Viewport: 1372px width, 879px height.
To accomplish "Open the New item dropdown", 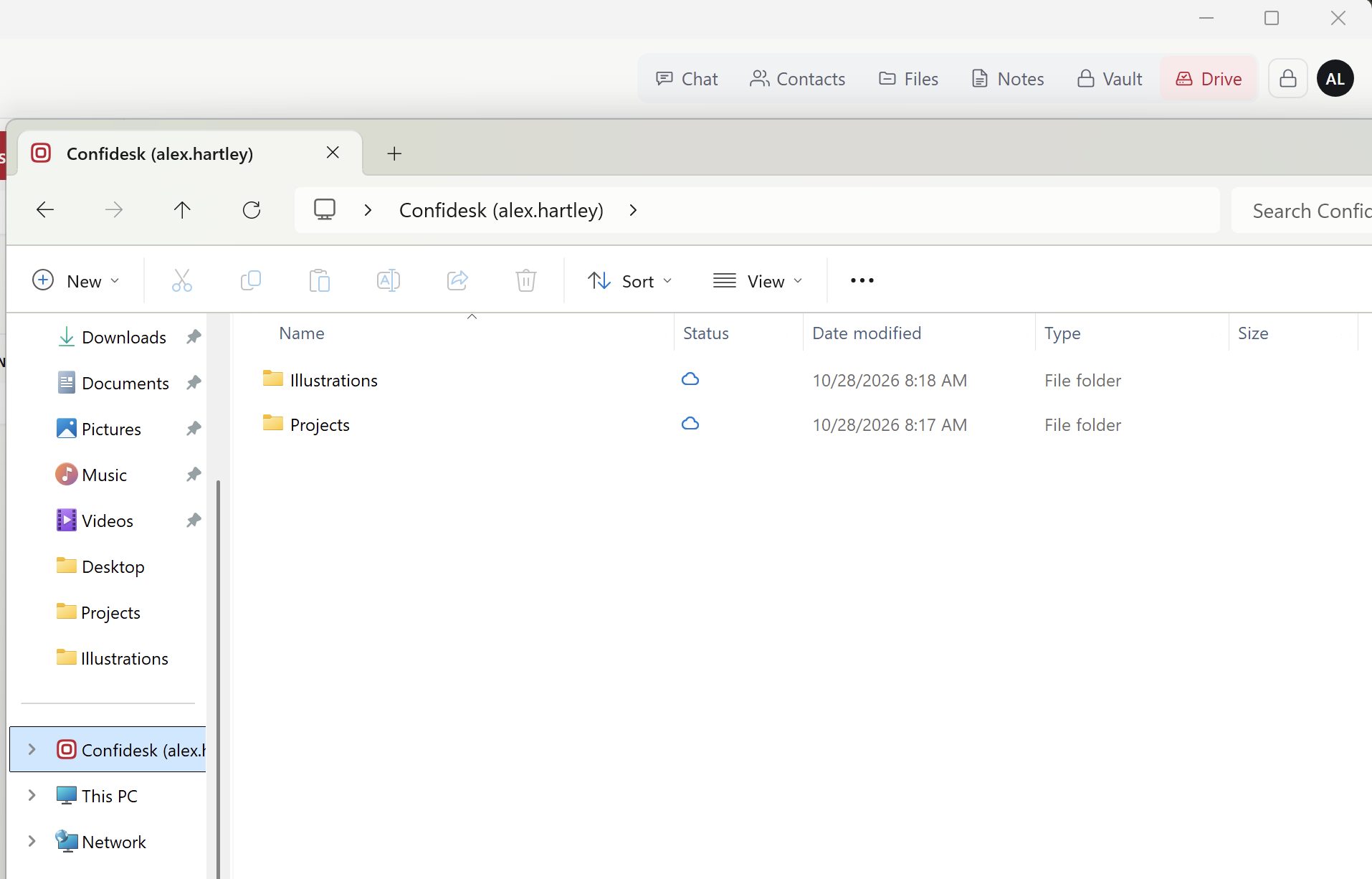I will click(75, 281).
